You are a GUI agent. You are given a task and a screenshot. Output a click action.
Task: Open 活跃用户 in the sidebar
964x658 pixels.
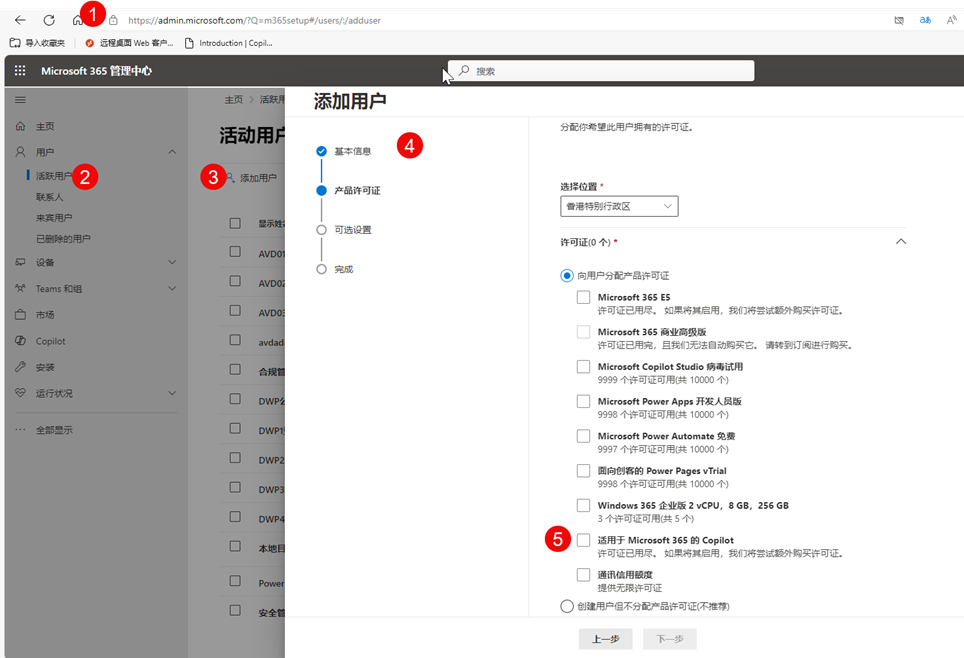coord(54,176)
